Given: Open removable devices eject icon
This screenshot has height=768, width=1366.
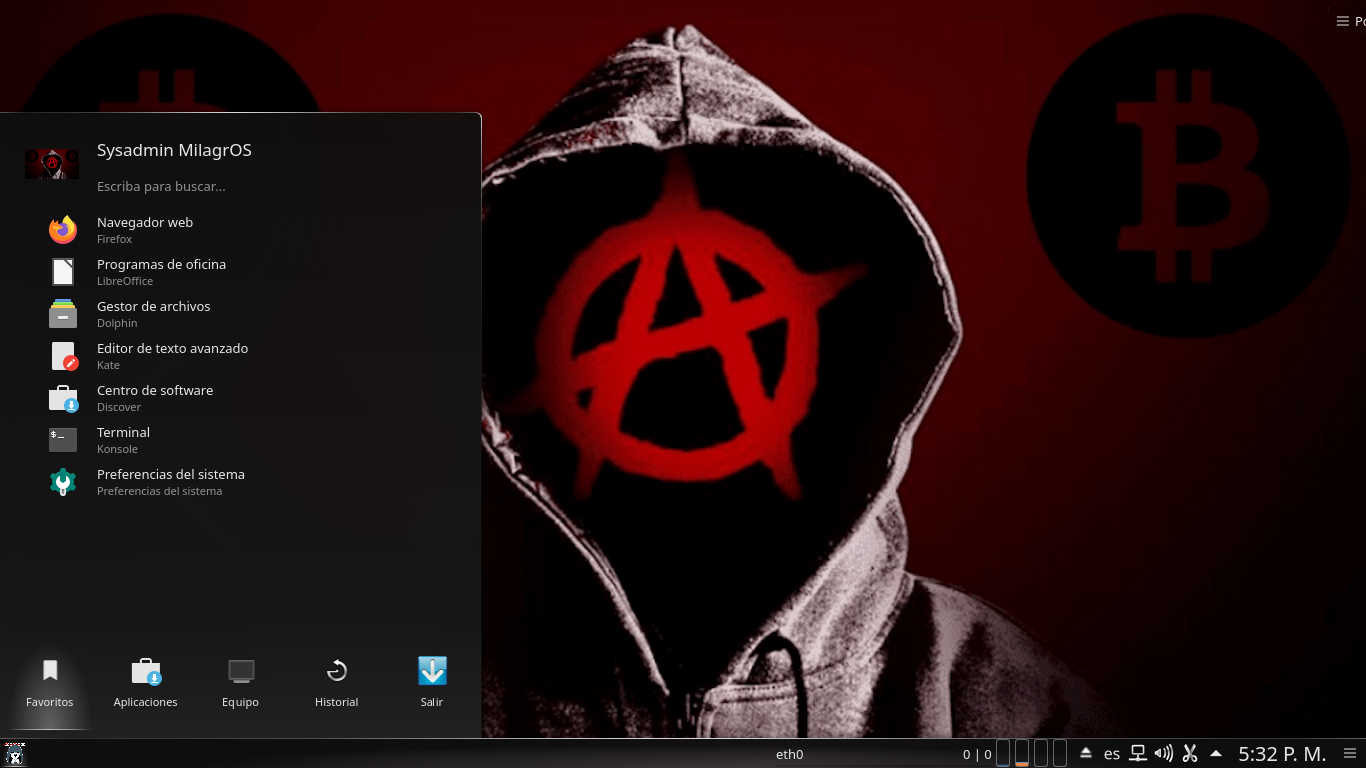Looking at the screenshot, I should point(1086,754).
